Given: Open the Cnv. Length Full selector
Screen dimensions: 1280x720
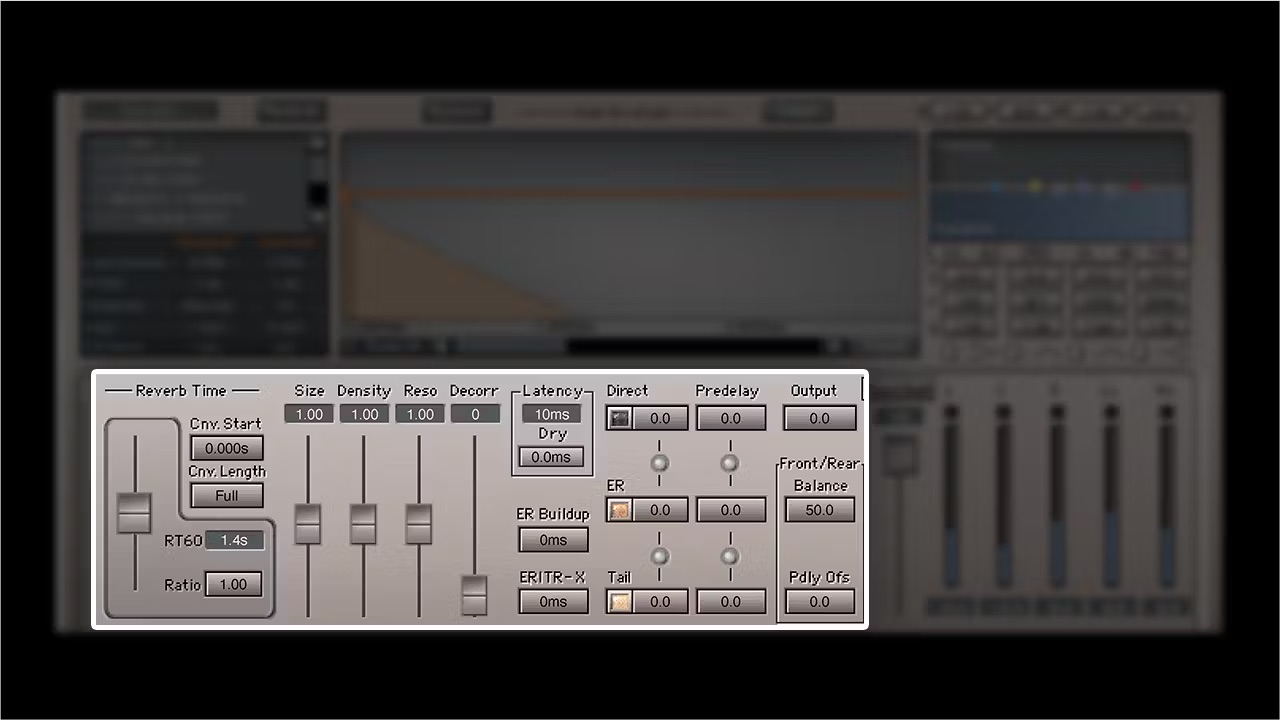Looking at the screenshot, I should [227, 496].
